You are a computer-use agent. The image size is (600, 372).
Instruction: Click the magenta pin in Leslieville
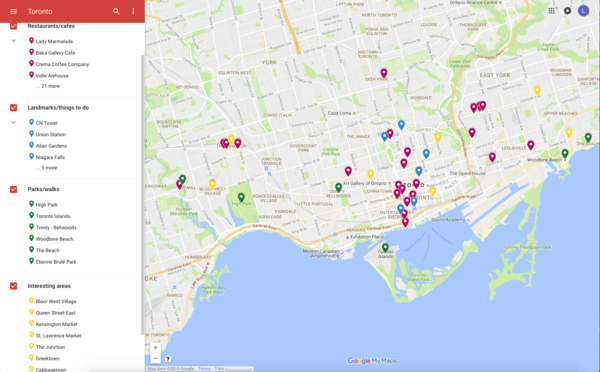[530, 145]
